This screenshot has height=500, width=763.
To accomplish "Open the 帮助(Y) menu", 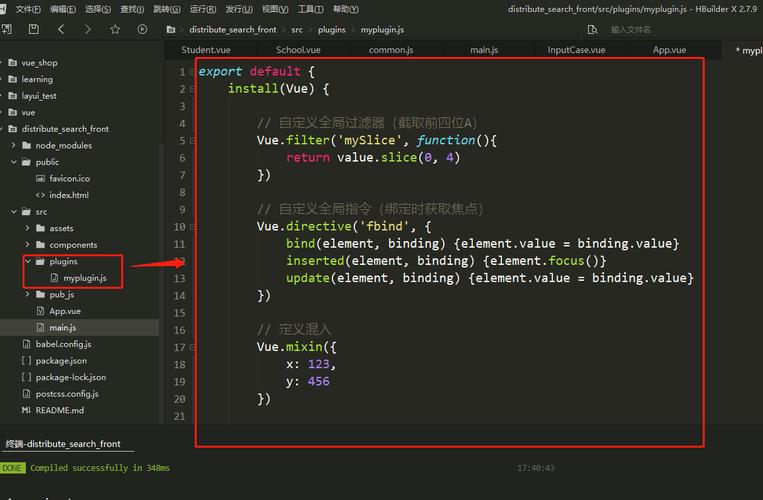I will [345, 9].
